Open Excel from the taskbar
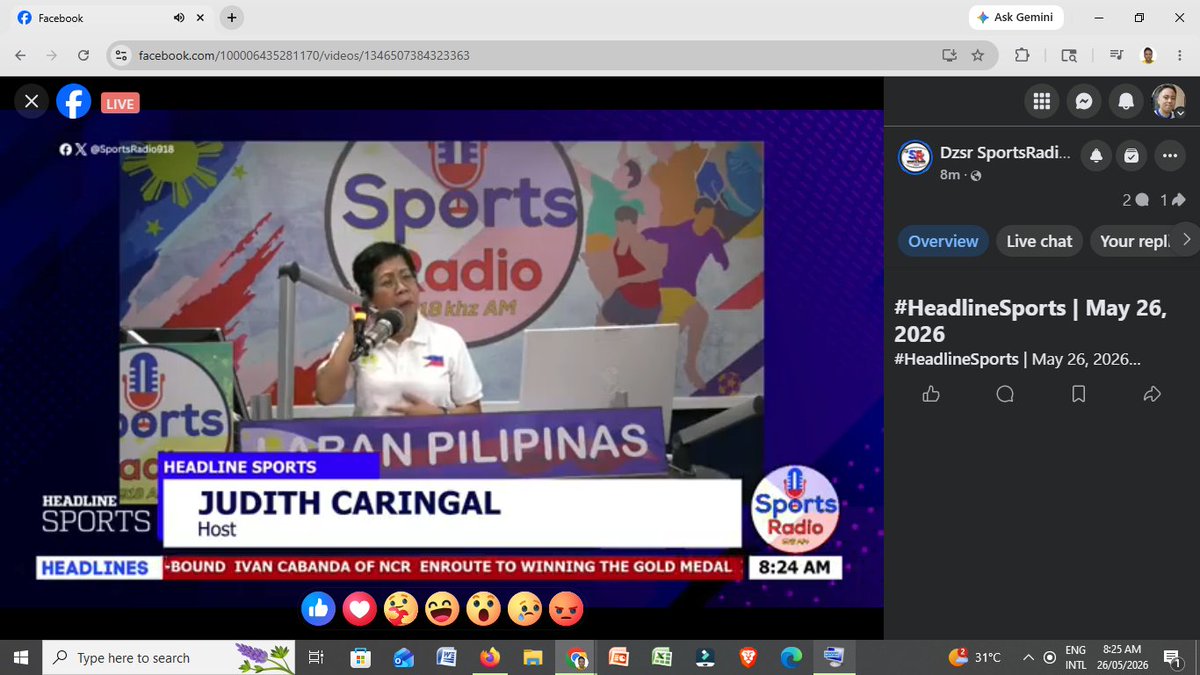 point(662,657)
